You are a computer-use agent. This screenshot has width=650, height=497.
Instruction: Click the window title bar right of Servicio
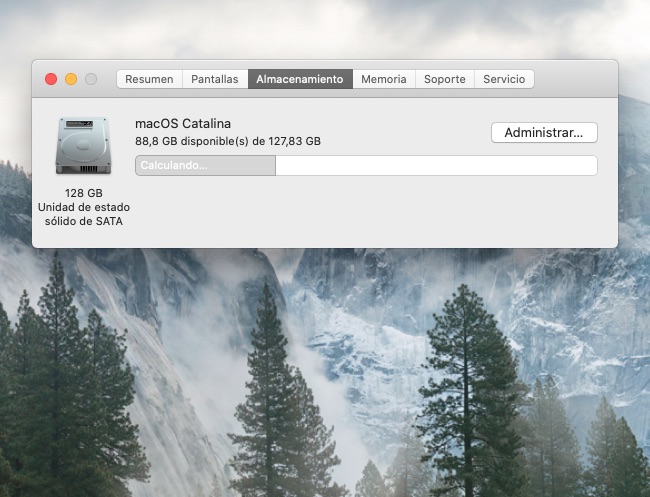coord(575,79)
